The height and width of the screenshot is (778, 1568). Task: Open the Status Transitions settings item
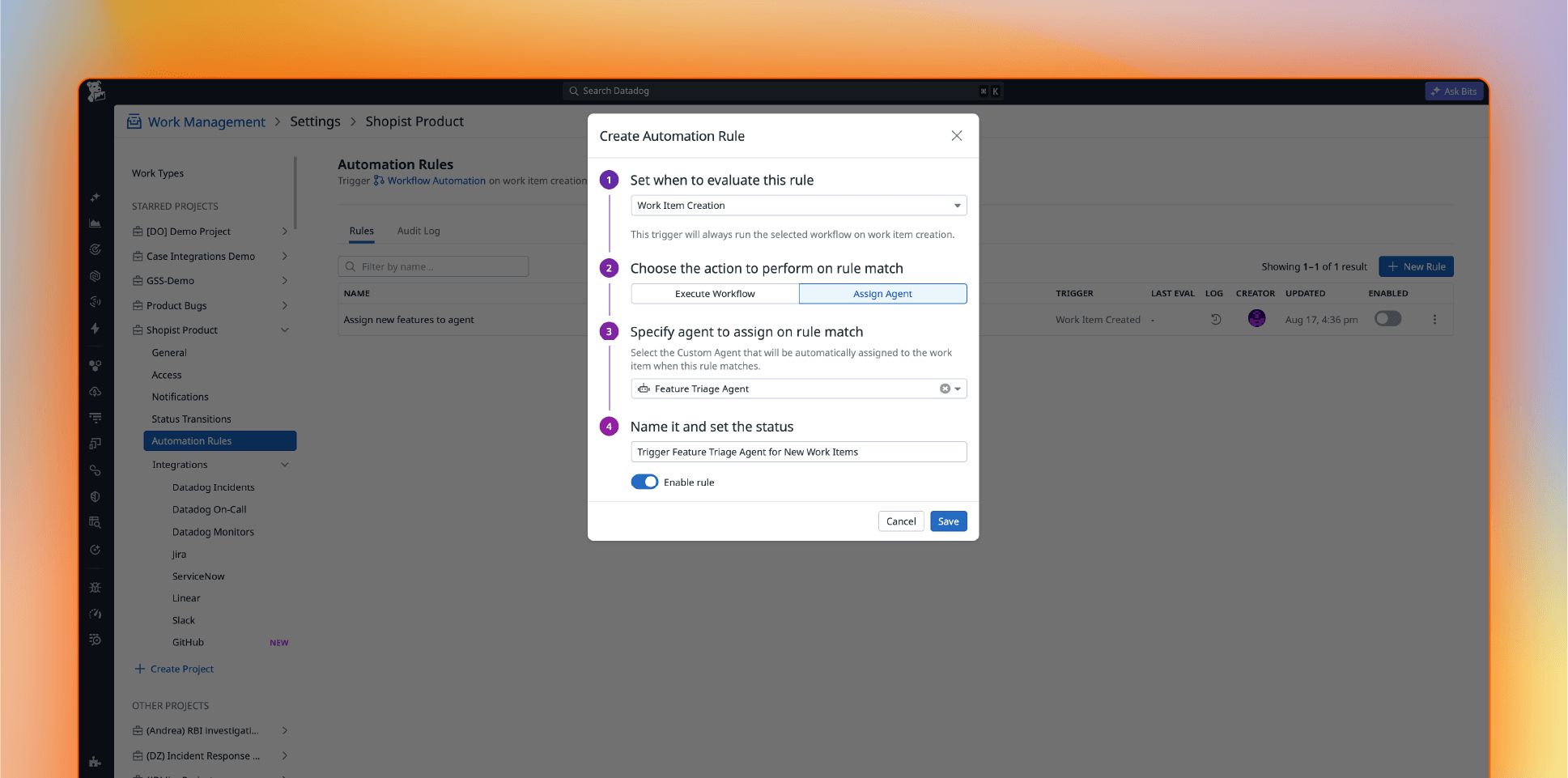191,419
